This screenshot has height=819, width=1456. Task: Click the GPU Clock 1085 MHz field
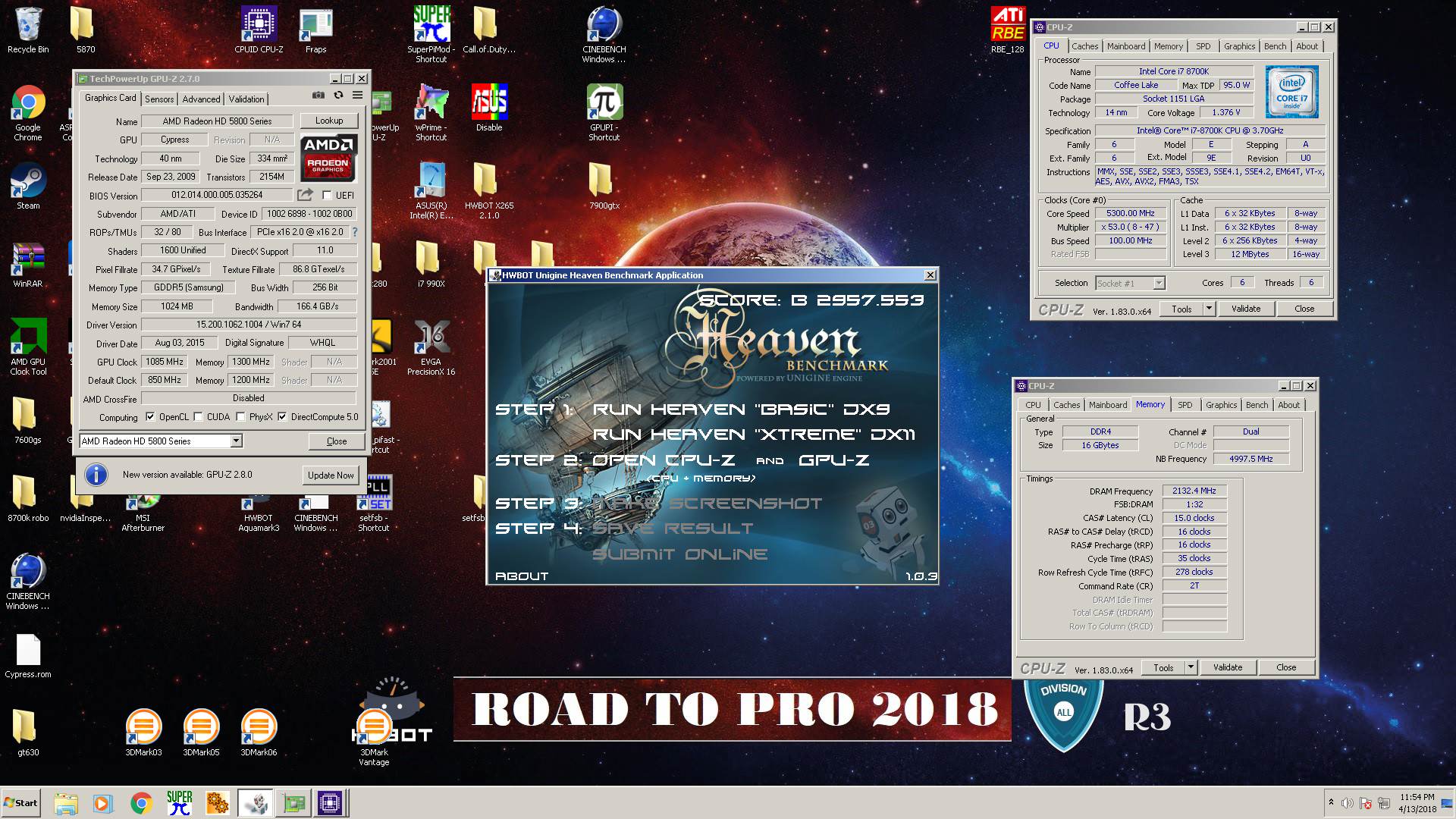[x=165, y=362]
